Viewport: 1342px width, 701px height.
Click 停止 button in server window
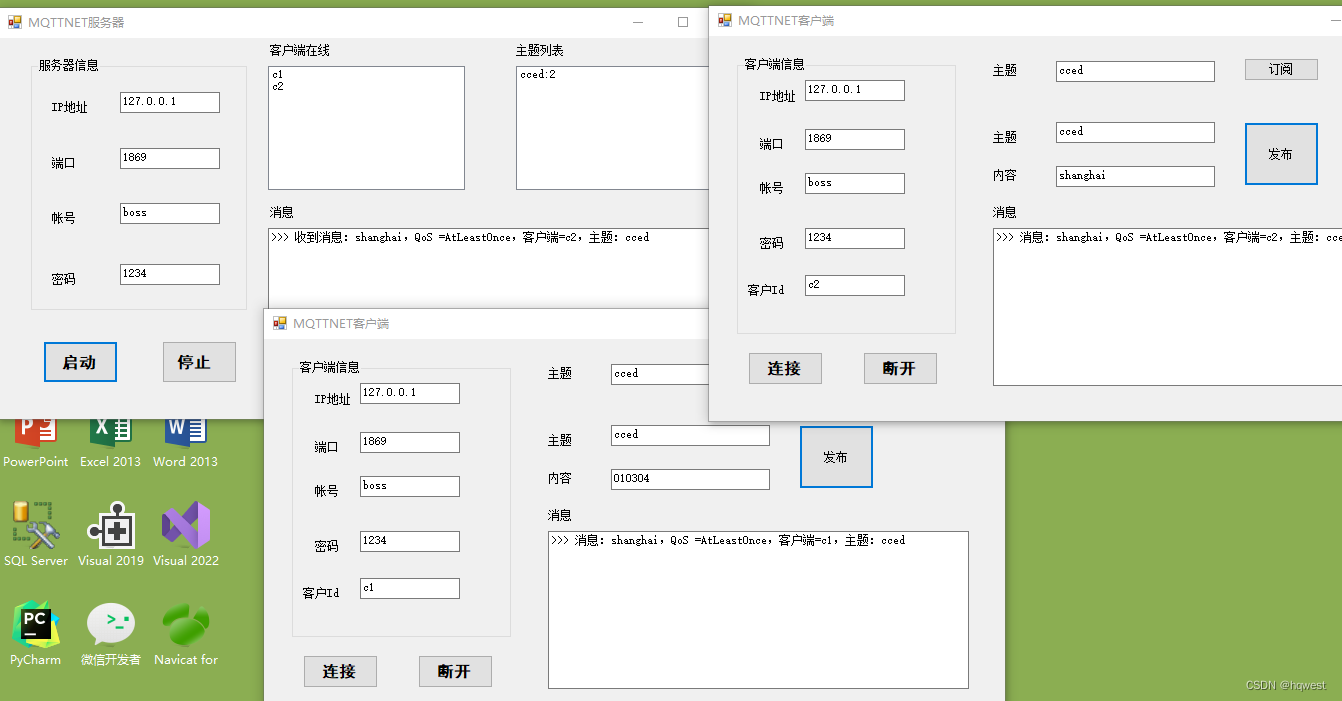pos(199,362)
